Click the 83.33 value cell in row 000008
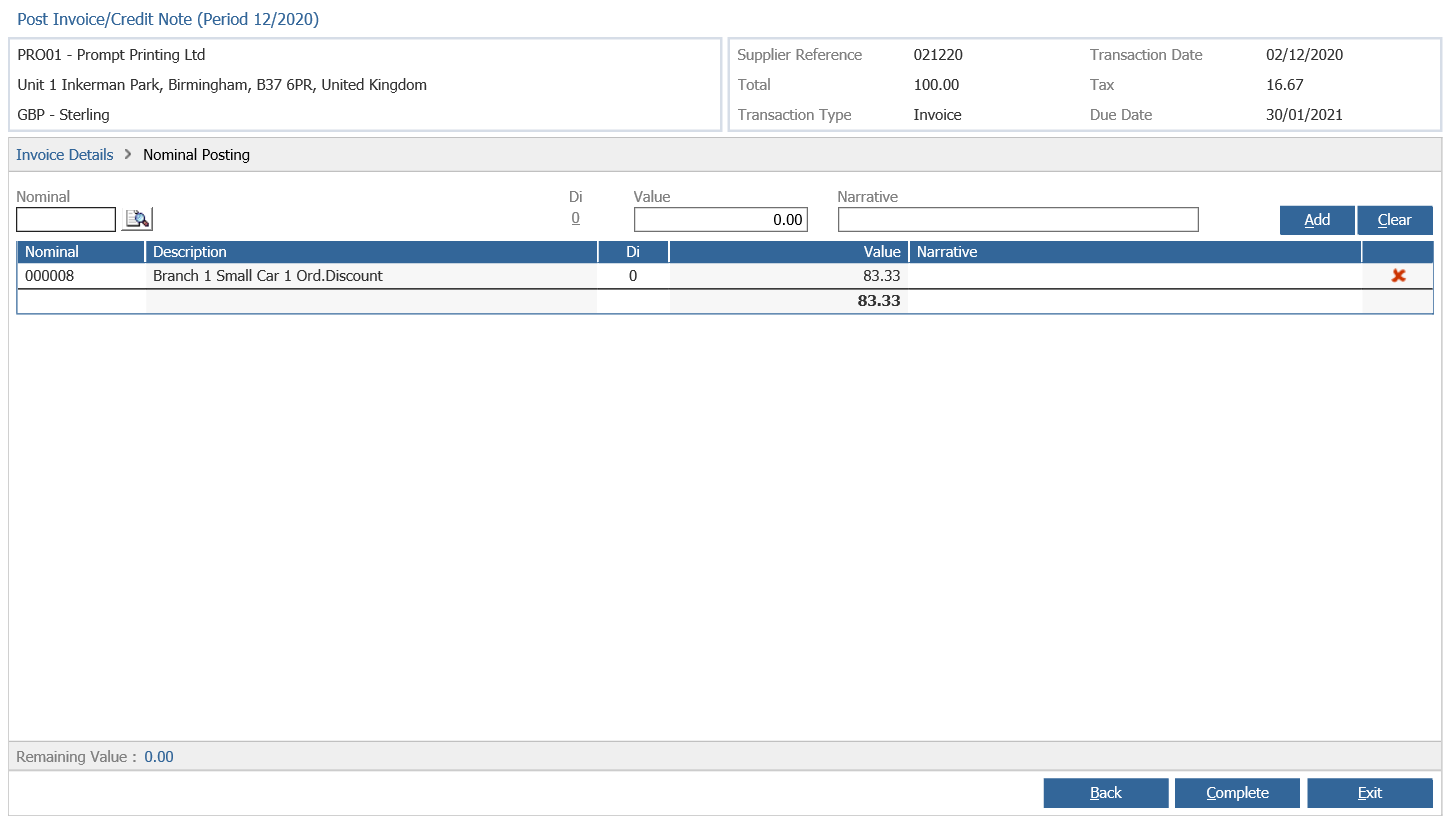This screenshot has height=821, width=1446. (788, 276)
